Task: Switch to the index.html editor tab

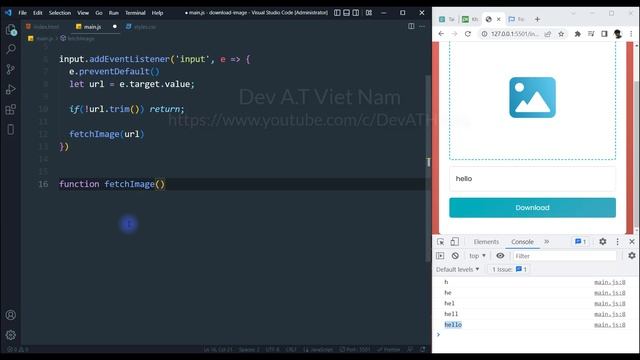Action: point(43,27)
